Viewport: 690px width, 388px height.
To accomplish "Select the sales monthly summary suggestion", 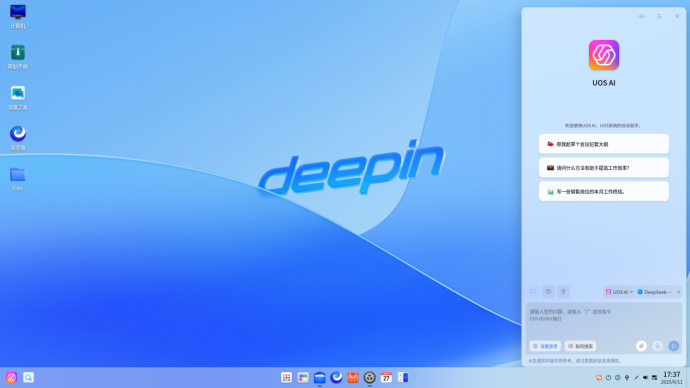I will tap(604, 191).
